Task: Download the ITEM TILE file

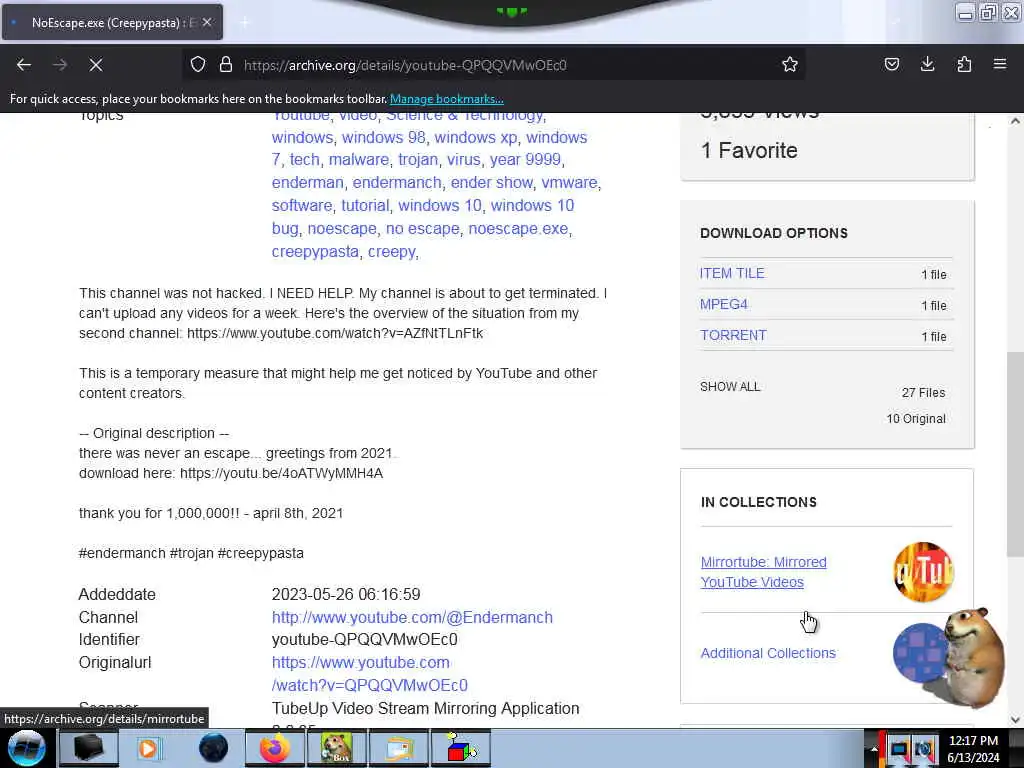Action: (732, 274)
